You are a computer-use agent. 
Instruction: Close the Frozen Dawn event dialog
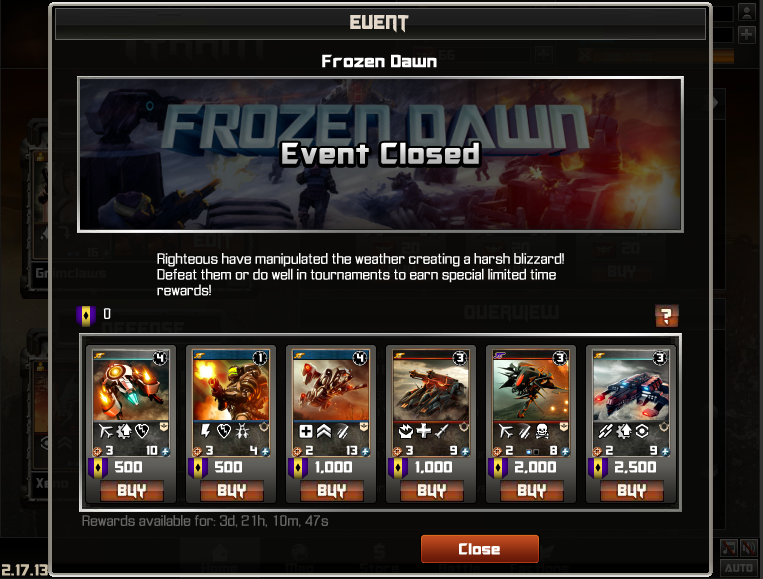(x=479, y=549)
